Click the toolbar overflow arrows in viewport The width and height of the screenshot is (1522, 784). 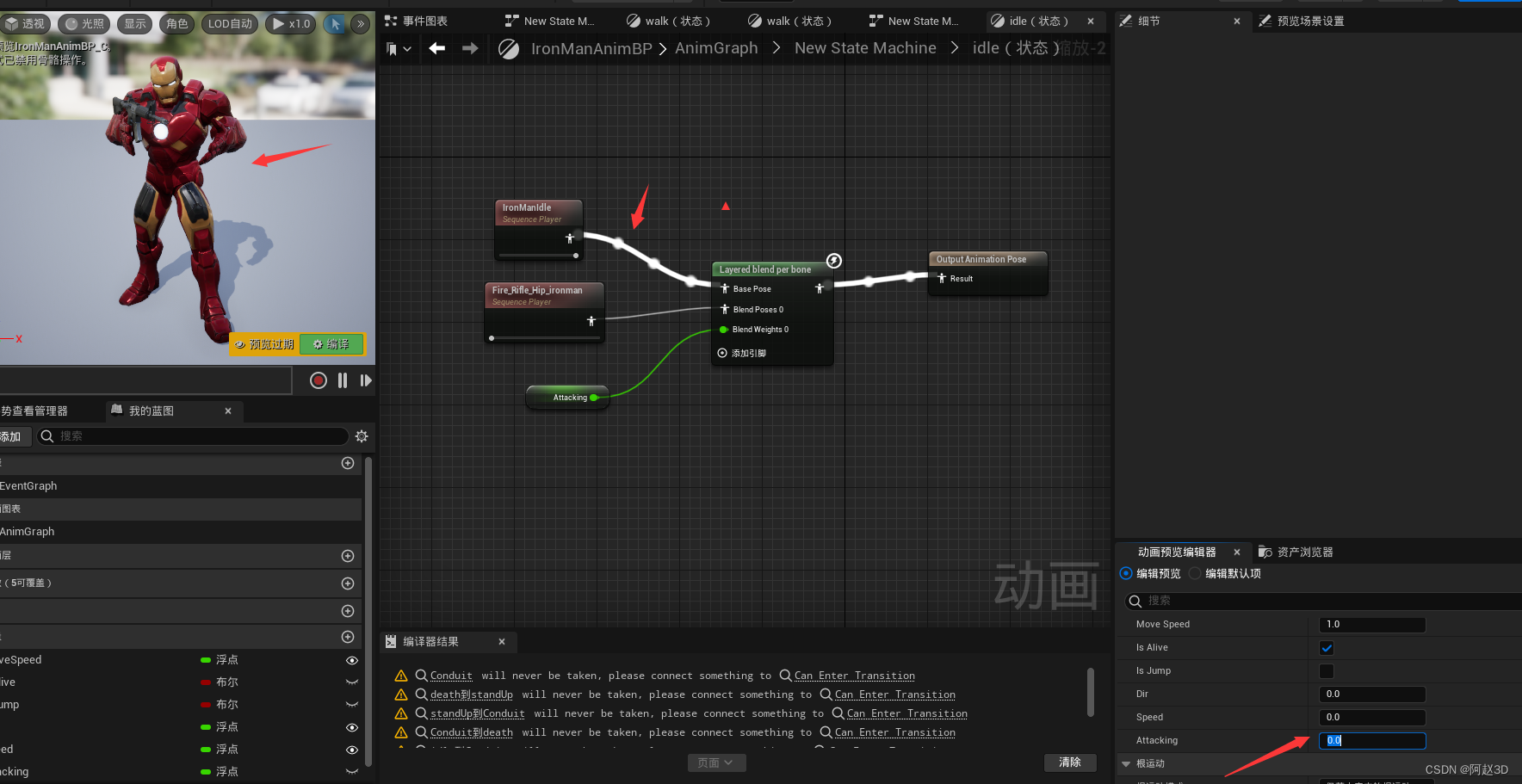[360, 24]
